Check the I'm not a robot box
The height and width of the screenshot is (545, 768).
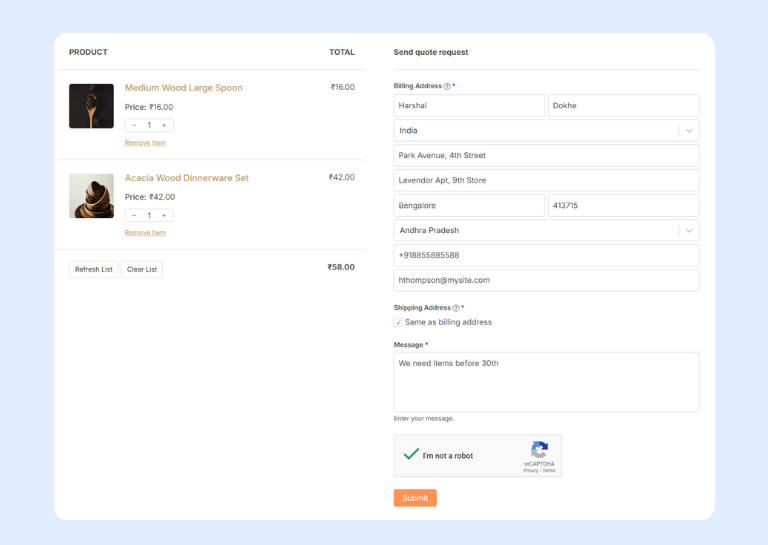pos(410,455)
